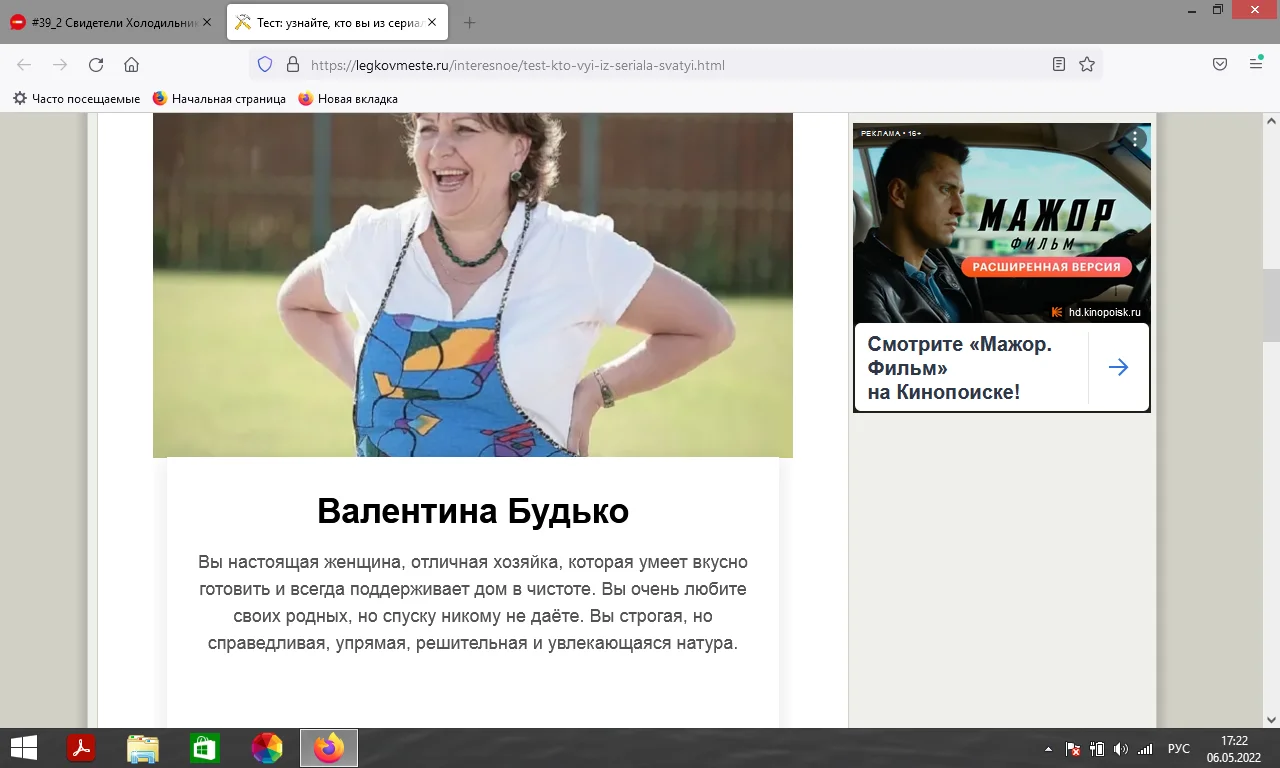Viewport: 1280px width, 768px height.
Task: Open Adobe Acrobat from the taskbar
Action: tap(81, 747)
